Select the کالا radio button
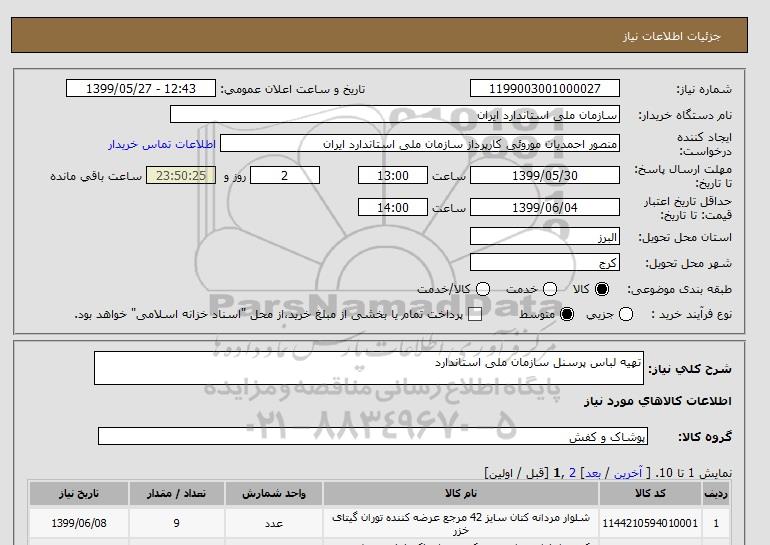Image resolution: width=770 pixels, height=545 pixels. click(602, 289)
